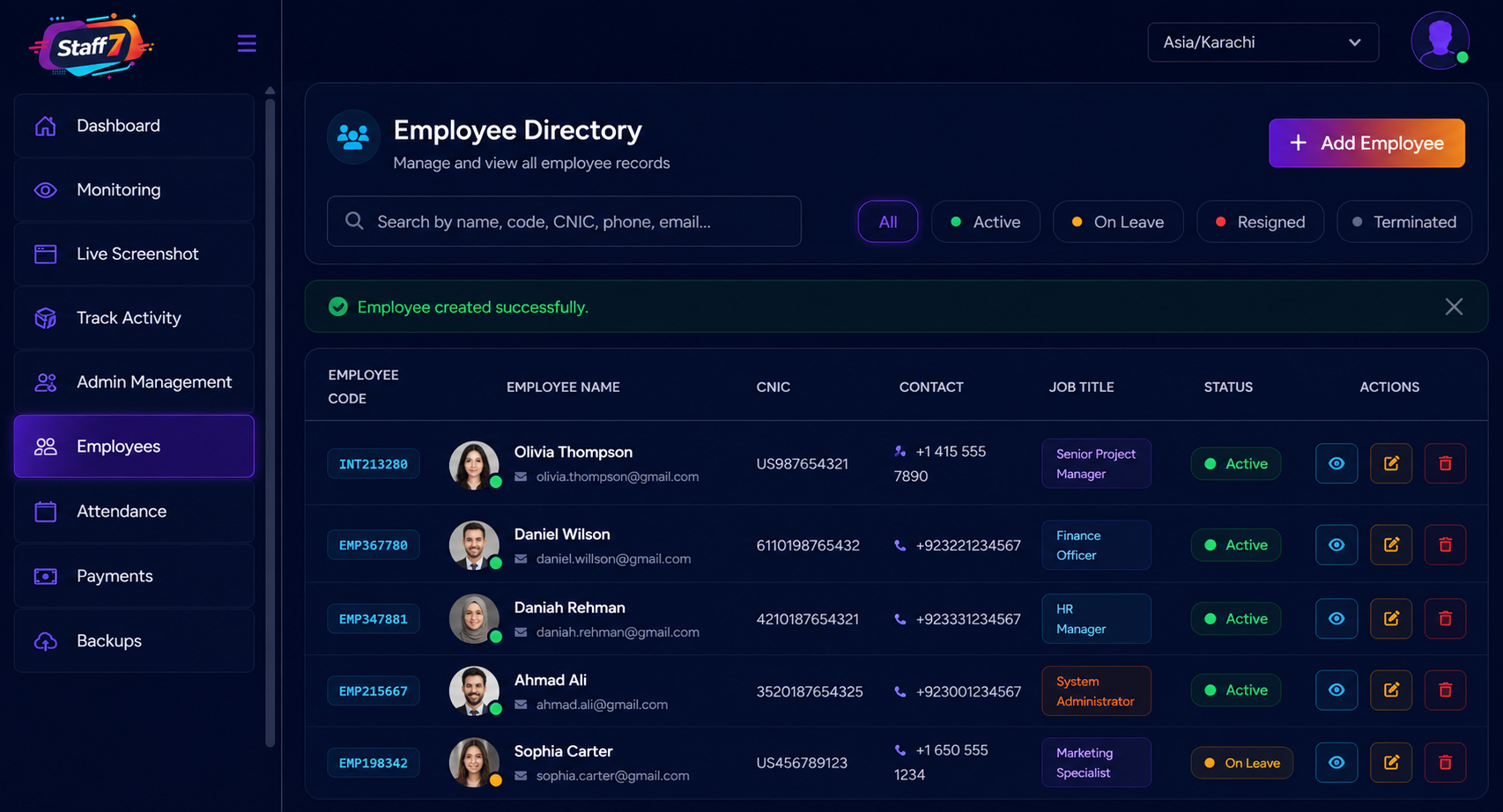
Task: Click phone number +923221234567
Action: click(x=968, y=545)
